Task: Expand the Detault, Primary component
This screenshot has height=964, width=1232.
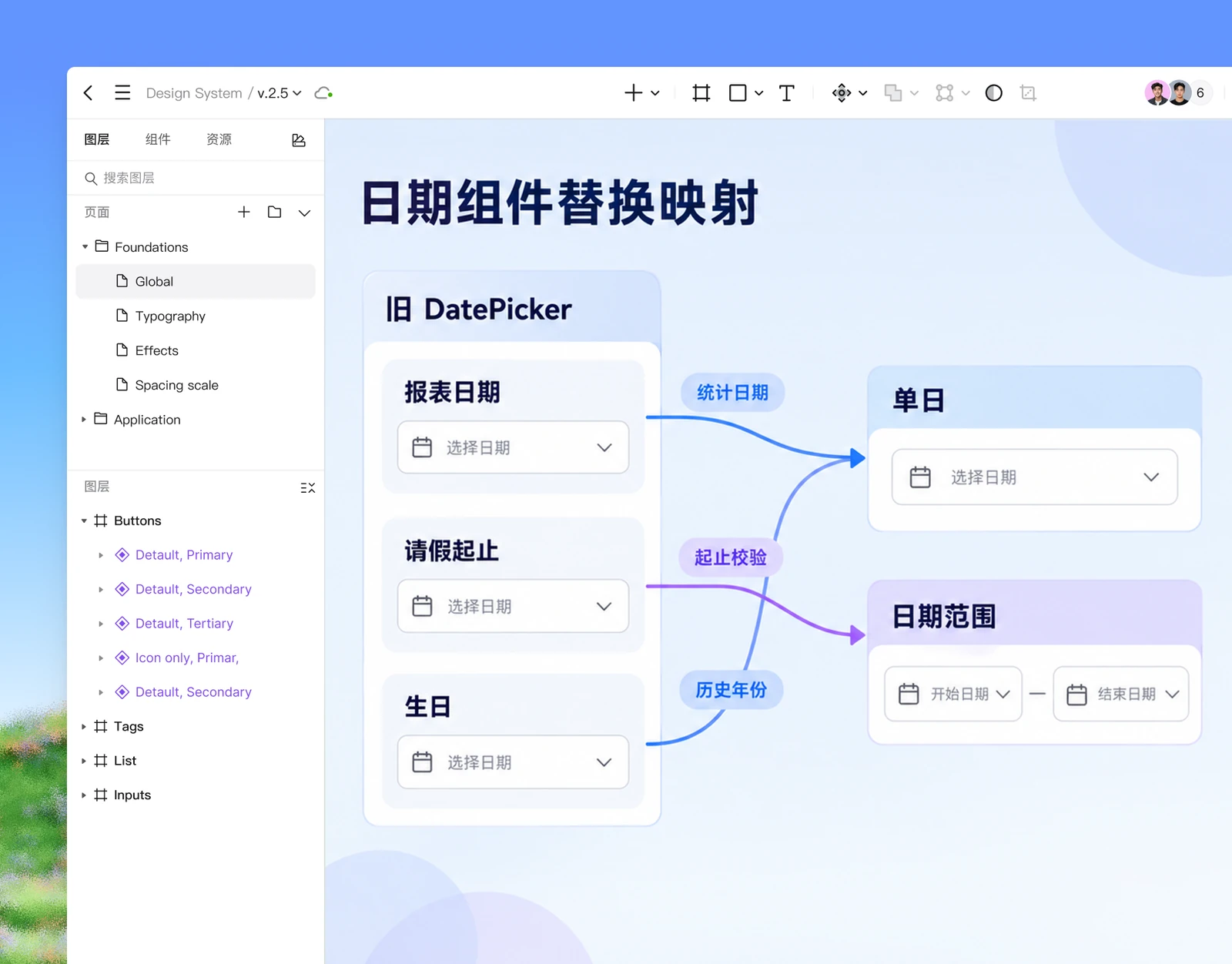Action: (x=101, y=555)
